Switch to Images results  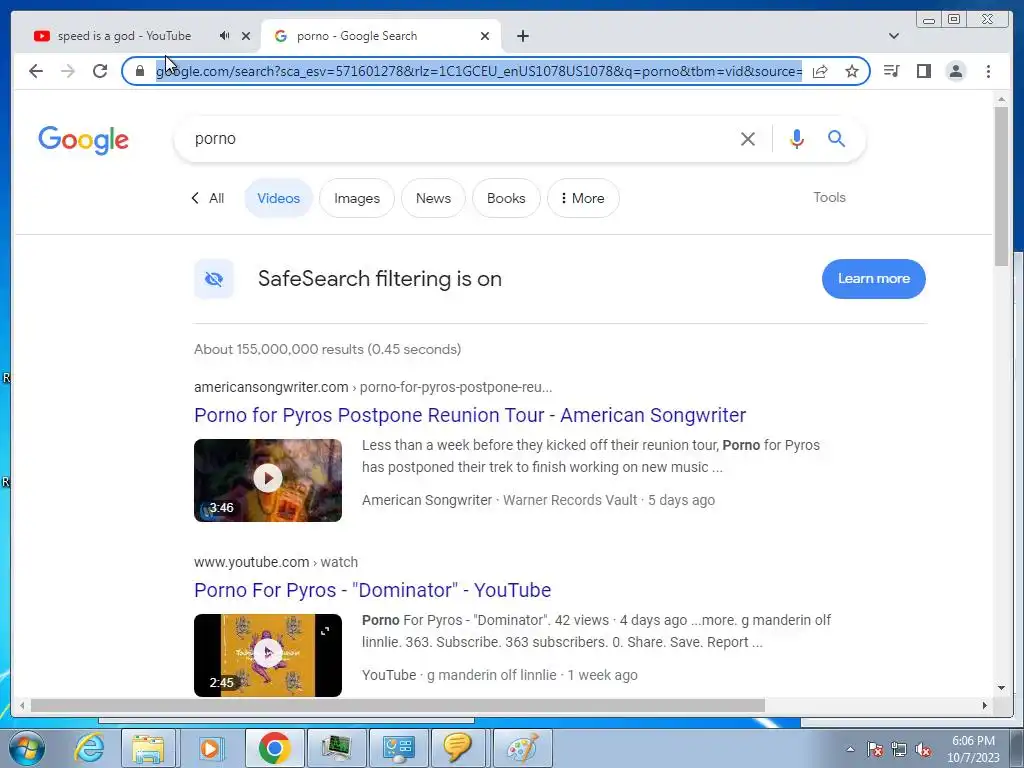[357, 198]
